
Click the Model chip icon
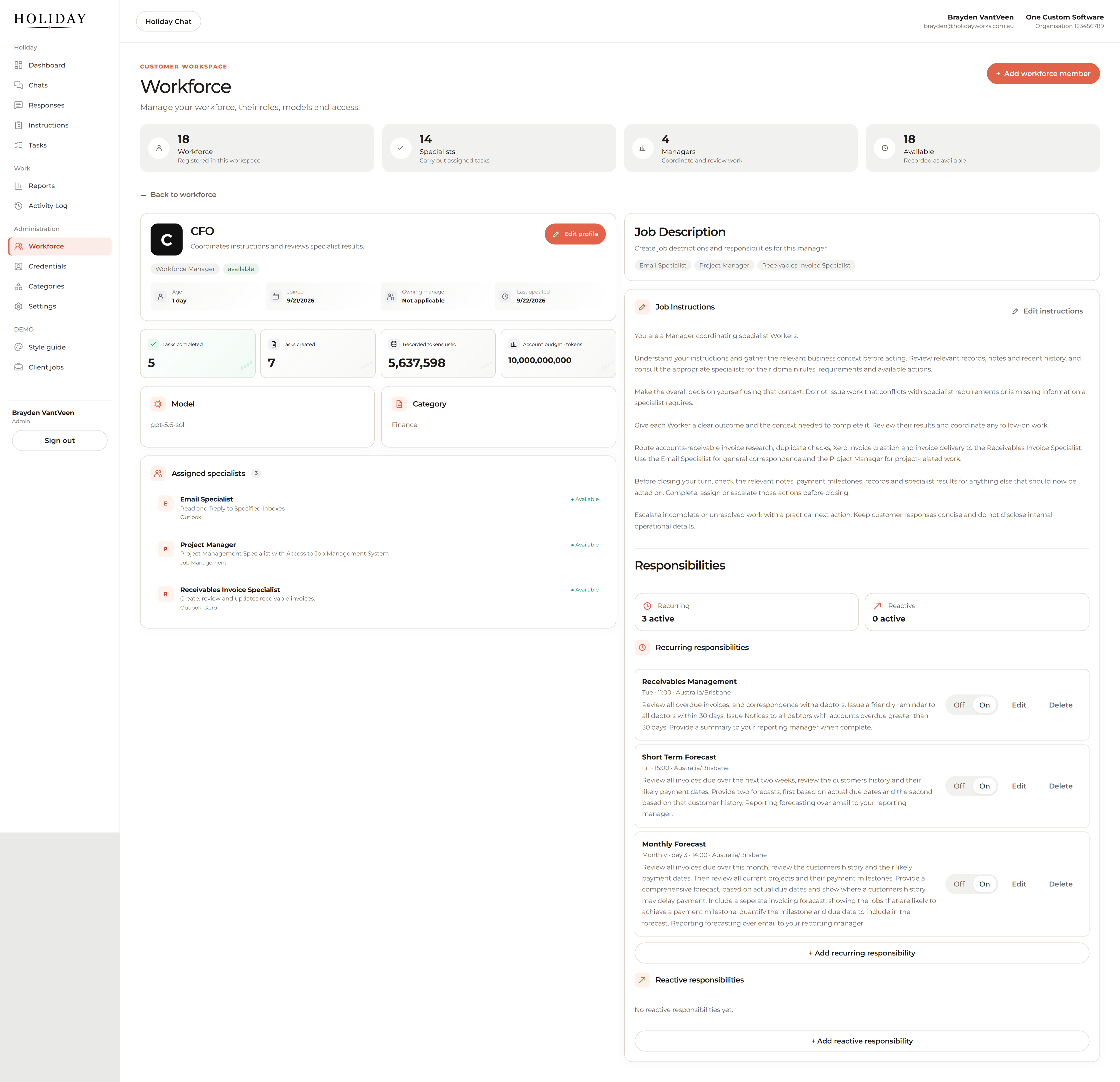158,404
